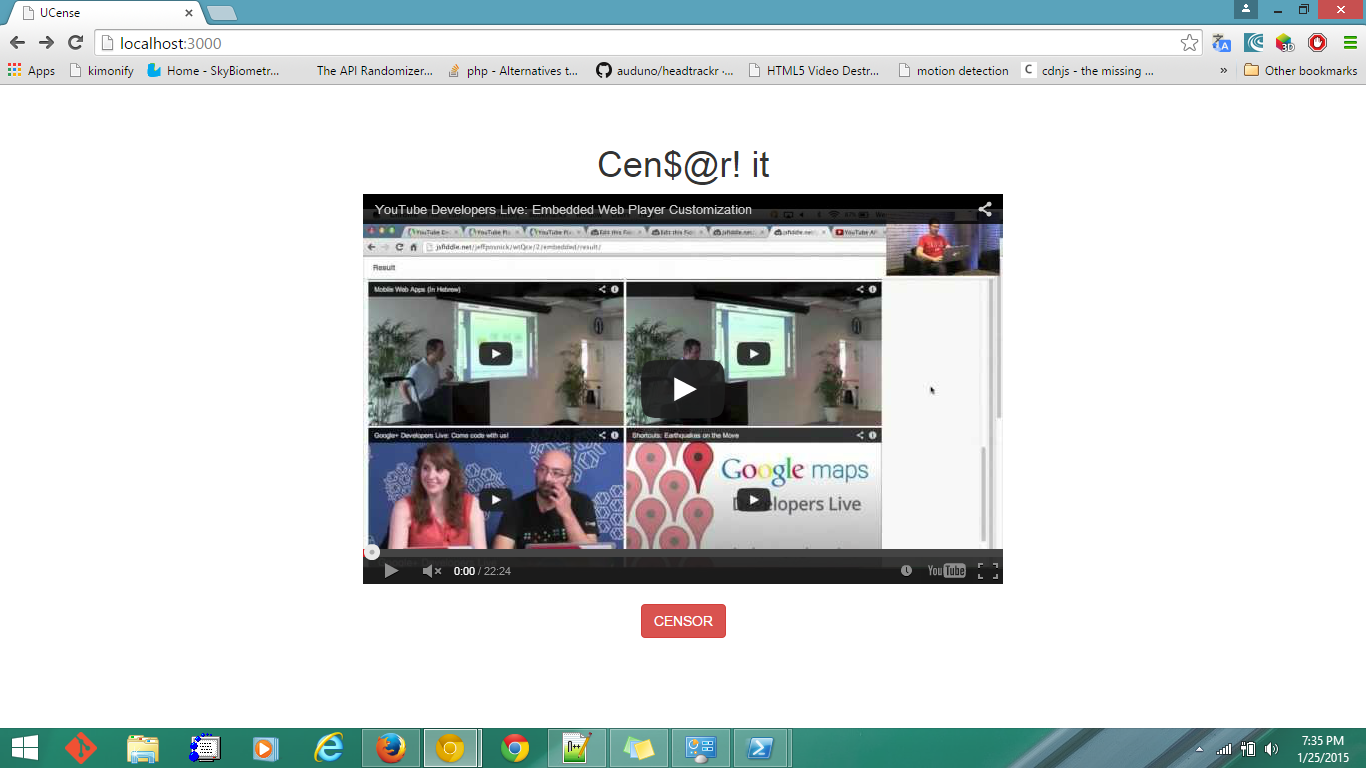The image size is (1366, 768).
Task: Close the UCense tab
Action: tap(188, 13)
